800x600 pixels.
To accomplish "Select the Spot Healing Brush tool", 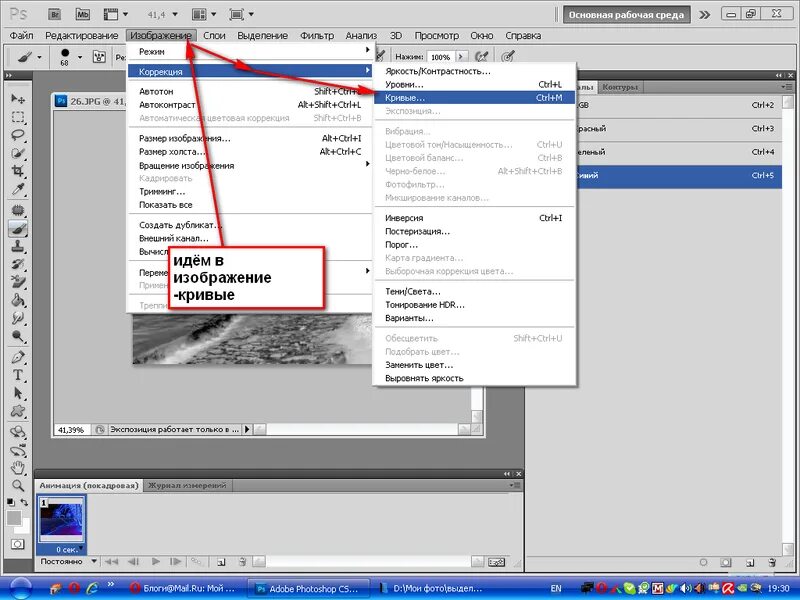I will pos(18,210).
